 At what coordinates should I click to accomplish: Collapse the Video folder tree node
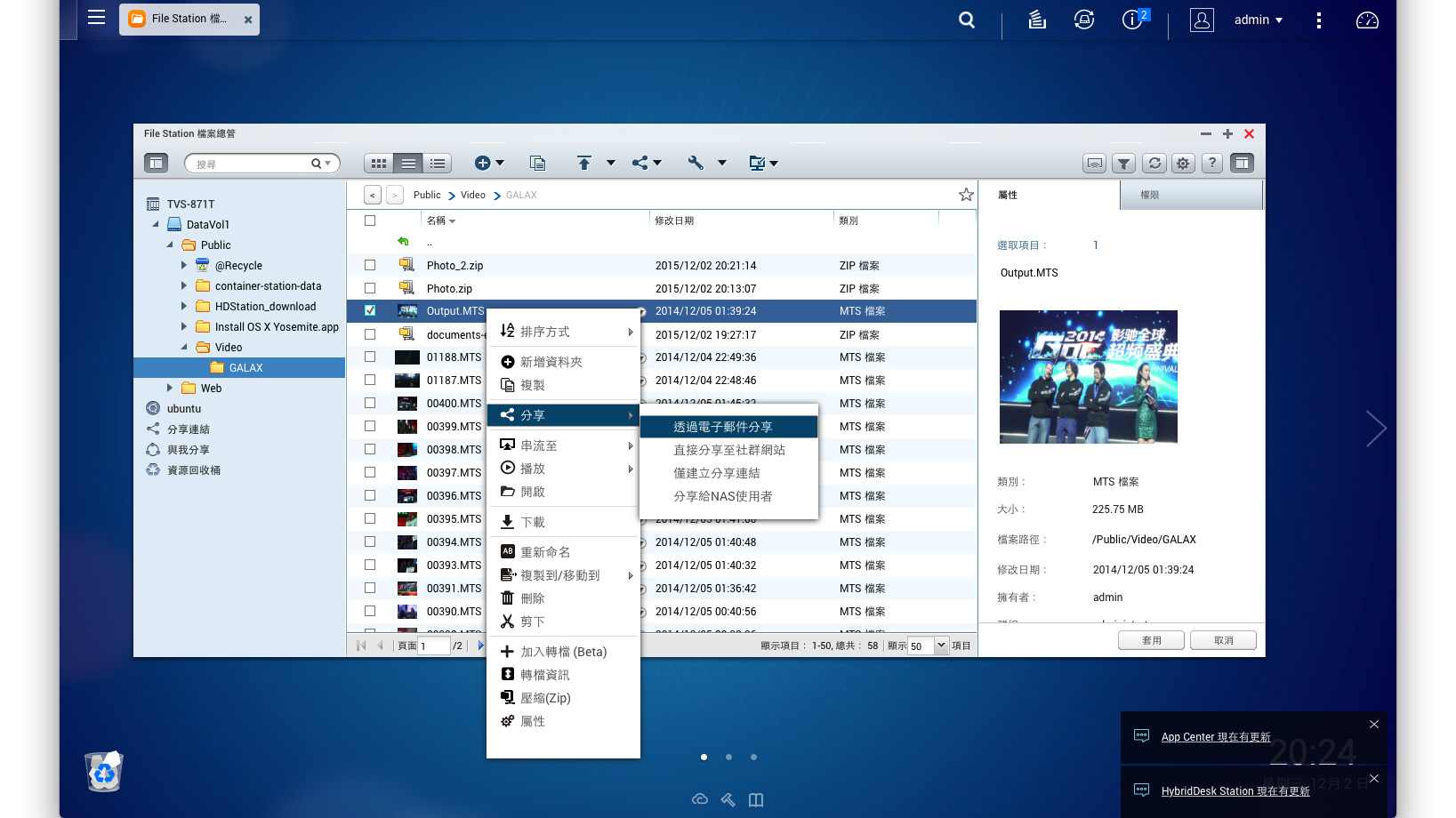[184, 347]
